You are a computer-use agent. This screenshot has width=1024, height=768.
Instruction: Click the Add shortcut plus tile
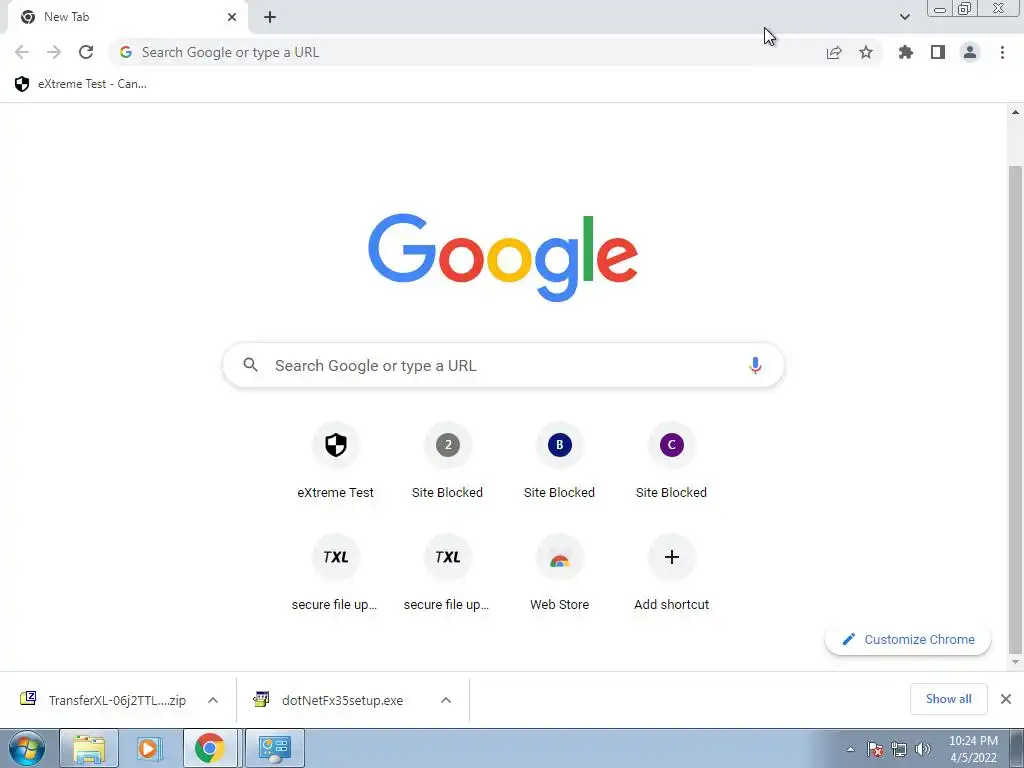point(671,573)
